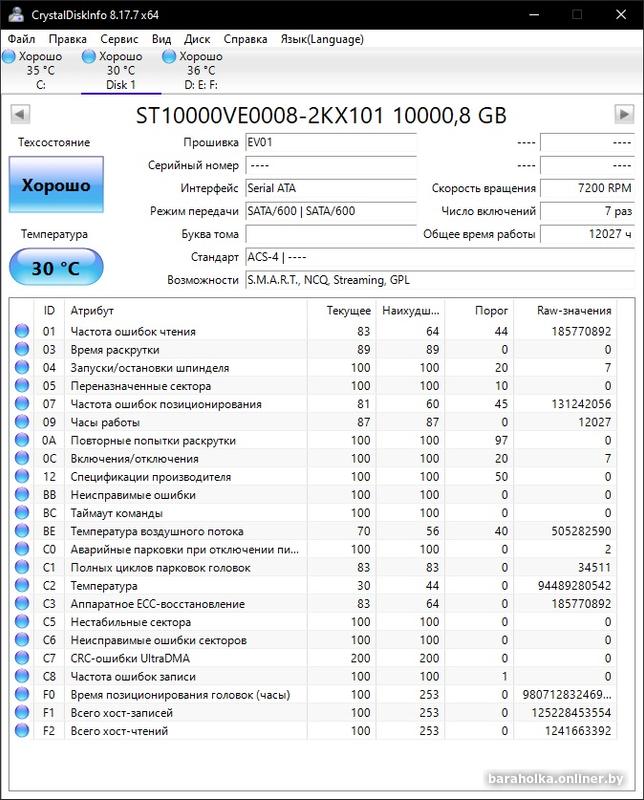Click the Текущее column header
The image size is (644, 800).
click(341, 311)
